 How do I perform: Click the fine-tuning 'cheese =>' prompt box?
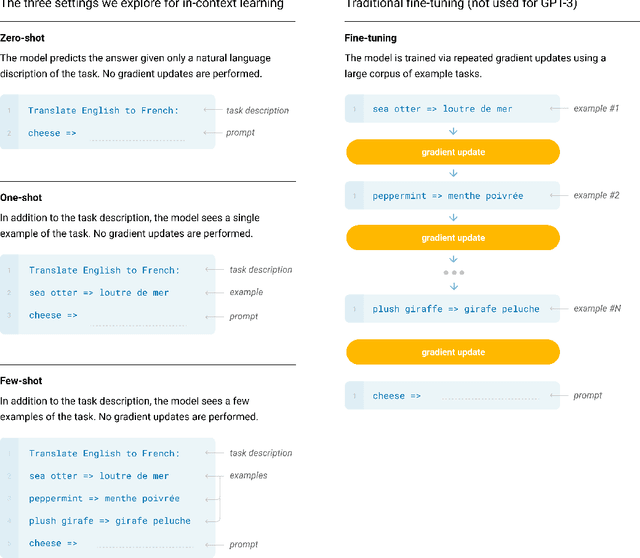tap(453, 396)
